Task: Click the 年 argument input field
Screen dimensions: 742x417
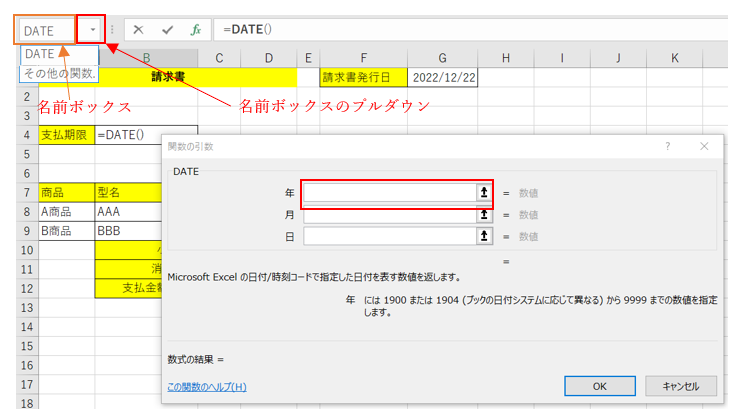Action: pos(390,193)
